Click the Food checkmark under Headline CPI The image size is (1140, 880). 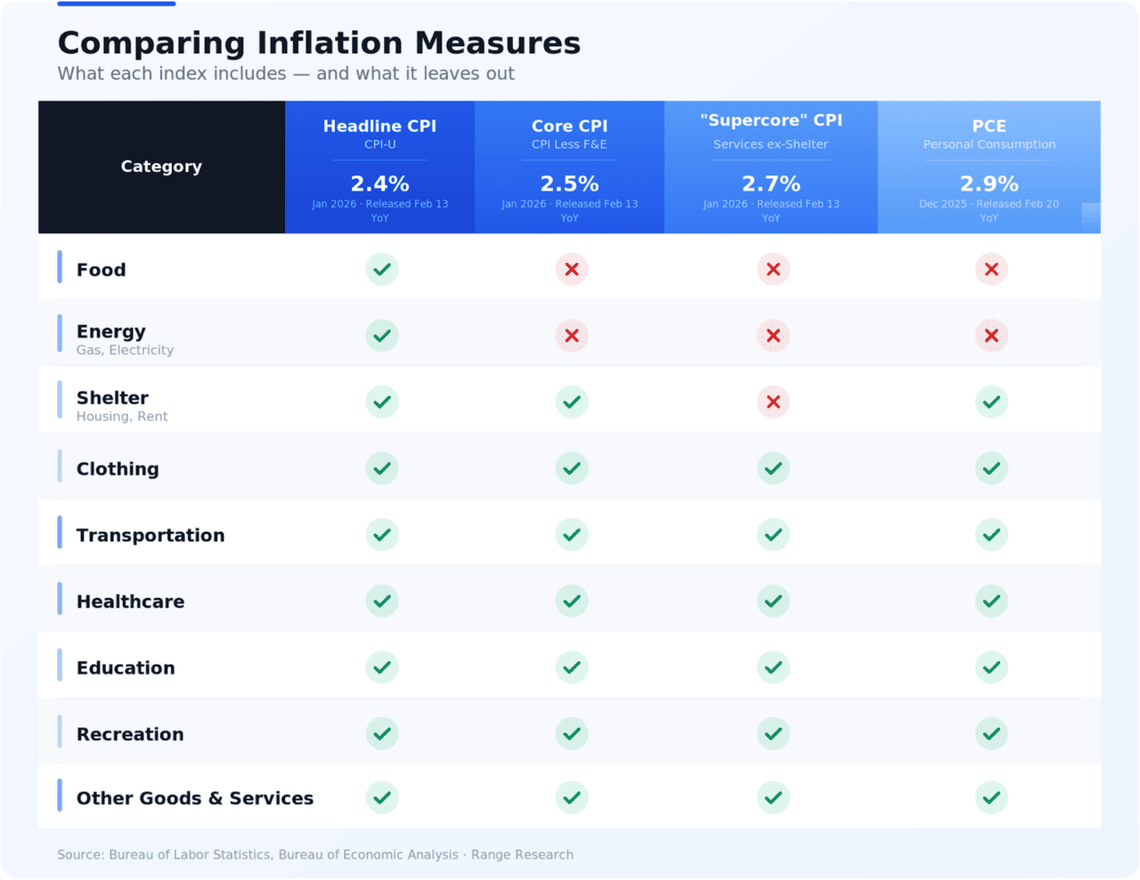[x=382, y=269]
